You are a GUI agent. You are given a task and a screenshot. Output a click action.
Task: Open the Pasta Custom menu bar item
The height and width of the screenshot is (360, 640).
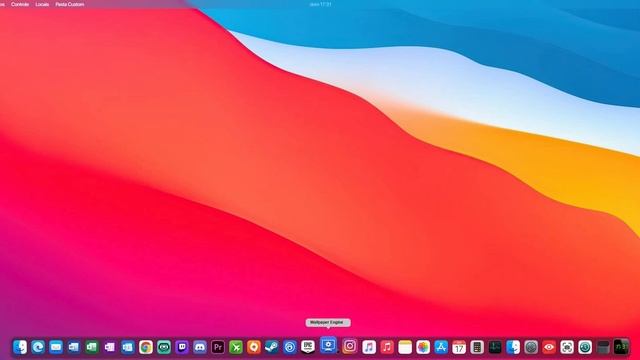(70, 4)
